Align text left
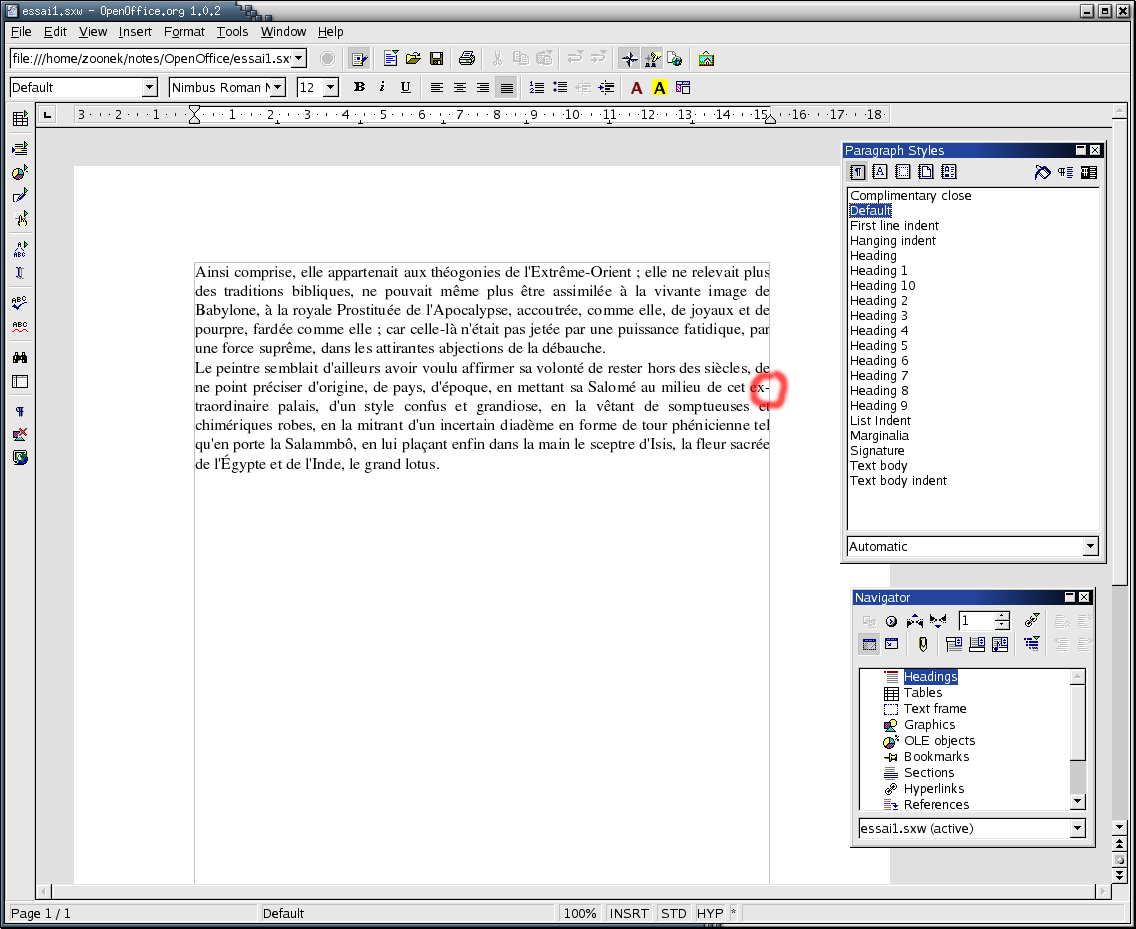This screenshot has width=1136, height=929. click(436, 88)
